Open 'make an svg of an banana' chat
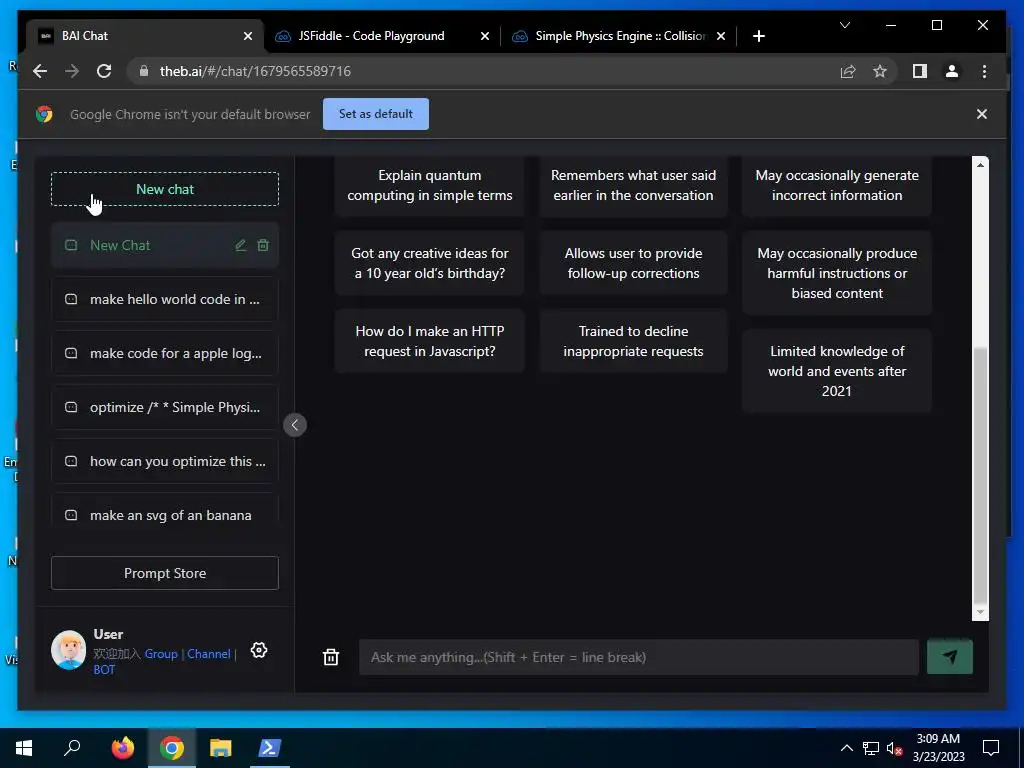This screenshot has height=768, width=1024. pyautogui.click(x=165, y=515)
